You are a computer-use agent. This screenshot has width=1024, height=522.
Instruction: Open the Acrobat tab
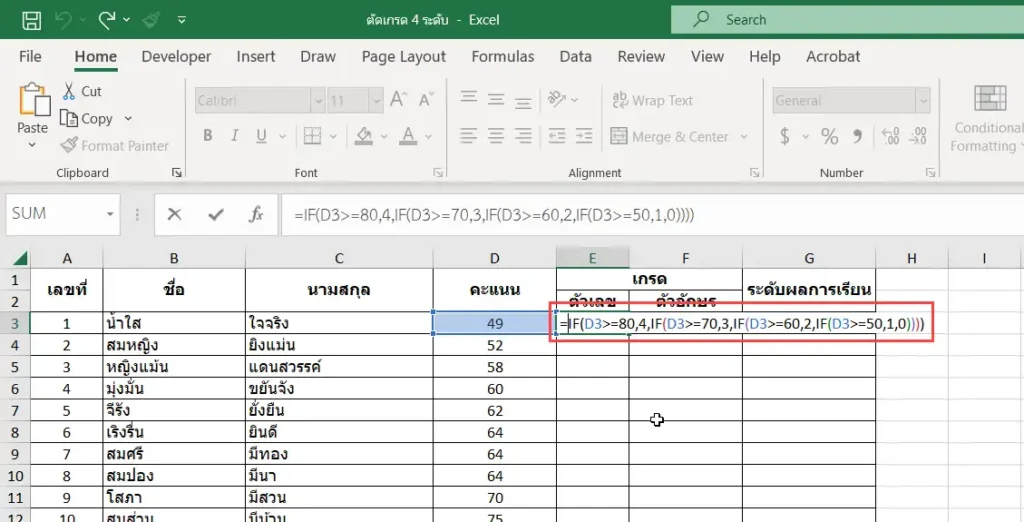[x=833, y=57]
